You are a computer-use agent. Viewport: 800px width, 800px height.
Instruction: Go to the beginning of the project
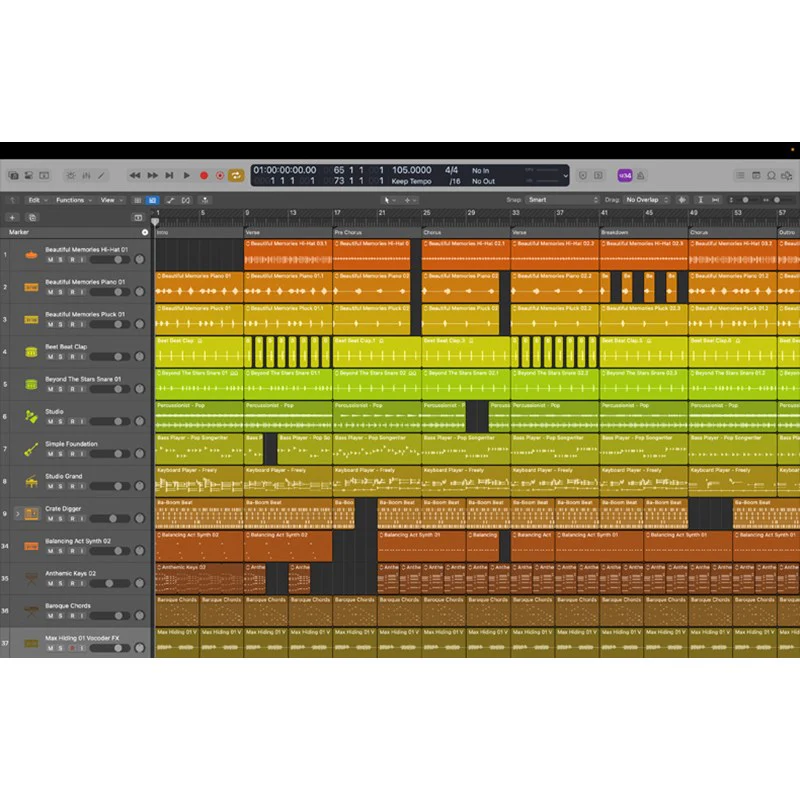169,176
